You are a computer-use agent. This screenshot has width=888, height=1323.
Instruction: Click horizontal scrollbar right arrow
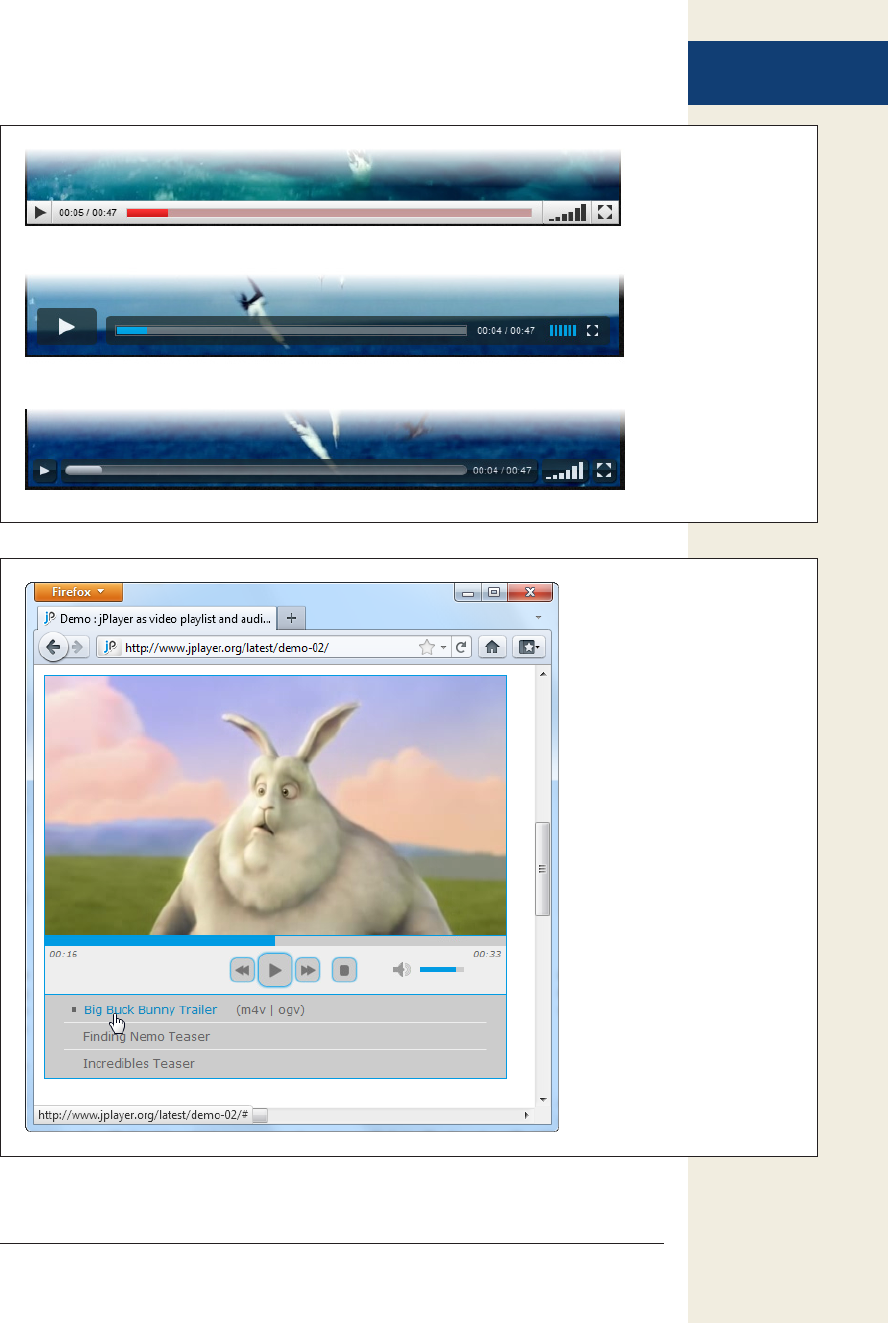(527, 1115)
